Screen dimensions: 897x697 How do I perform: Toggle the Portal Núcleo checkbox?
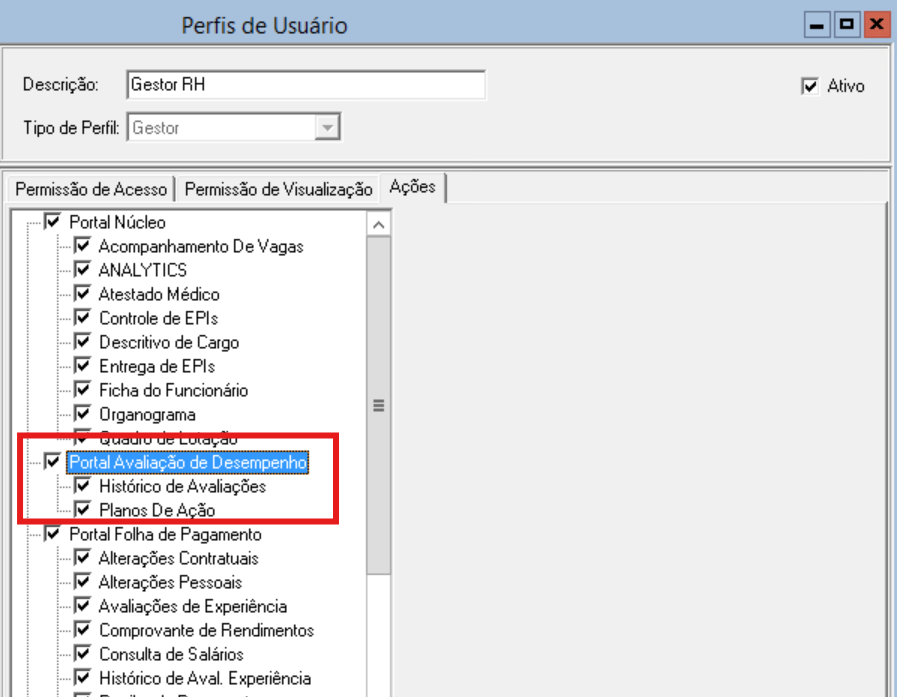coord(53,222)
